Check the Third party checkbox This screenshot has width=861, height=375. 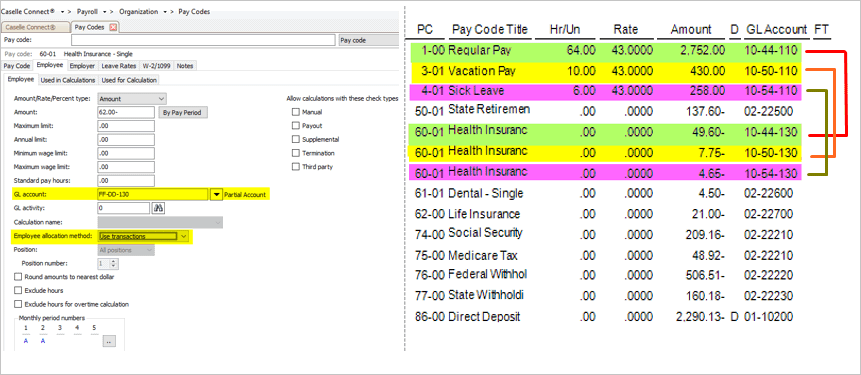pos(296,167)
